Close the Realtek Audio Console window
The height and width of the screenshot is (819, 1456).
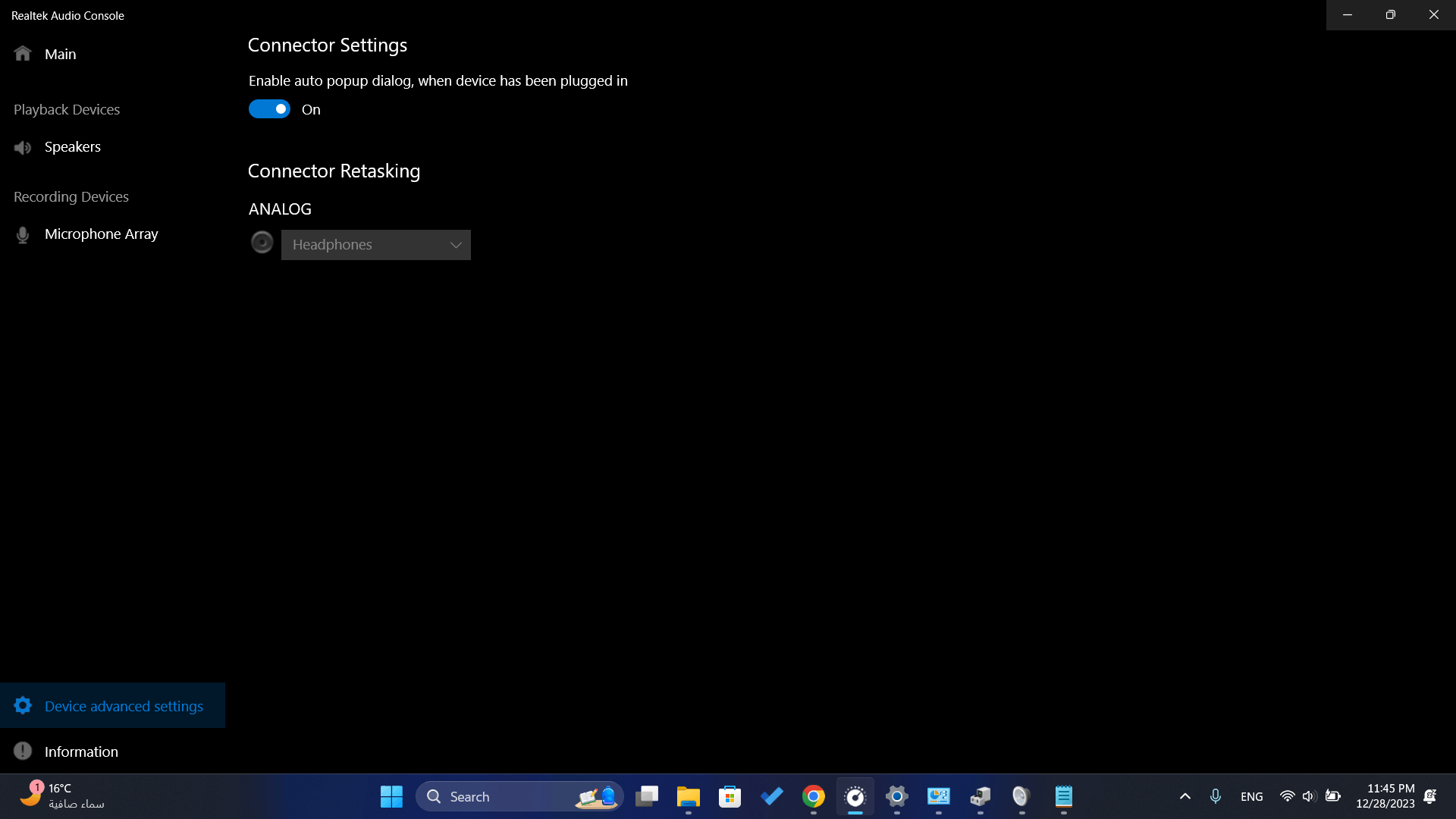pyautogui.click(x=1434, y=15)
